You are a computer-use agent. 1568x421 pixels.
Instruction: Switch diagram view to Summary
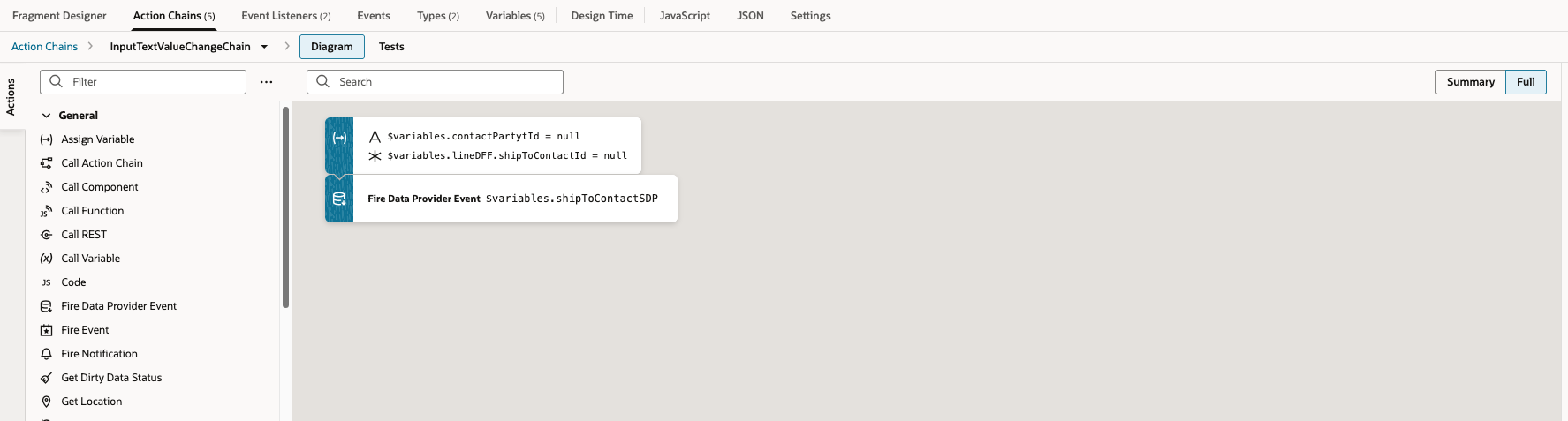[1470, 82]
